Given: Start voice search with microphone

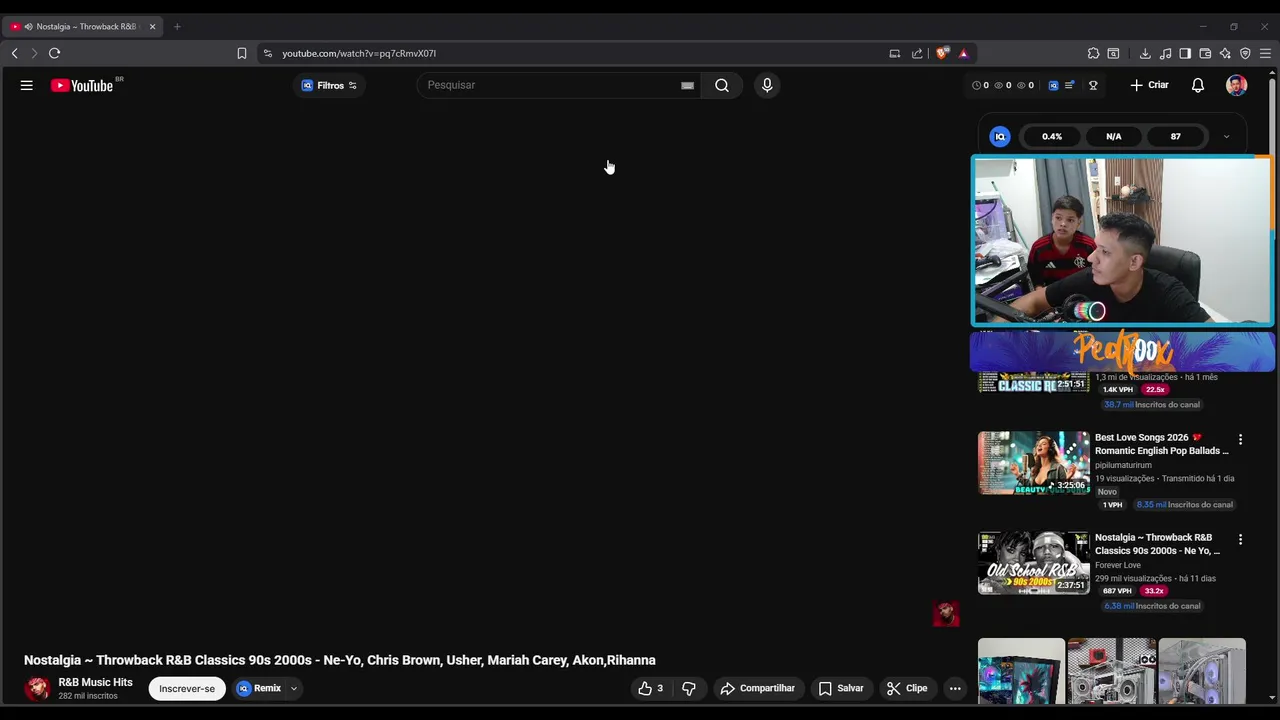Looking at the screenshot, I should point(767,85).
